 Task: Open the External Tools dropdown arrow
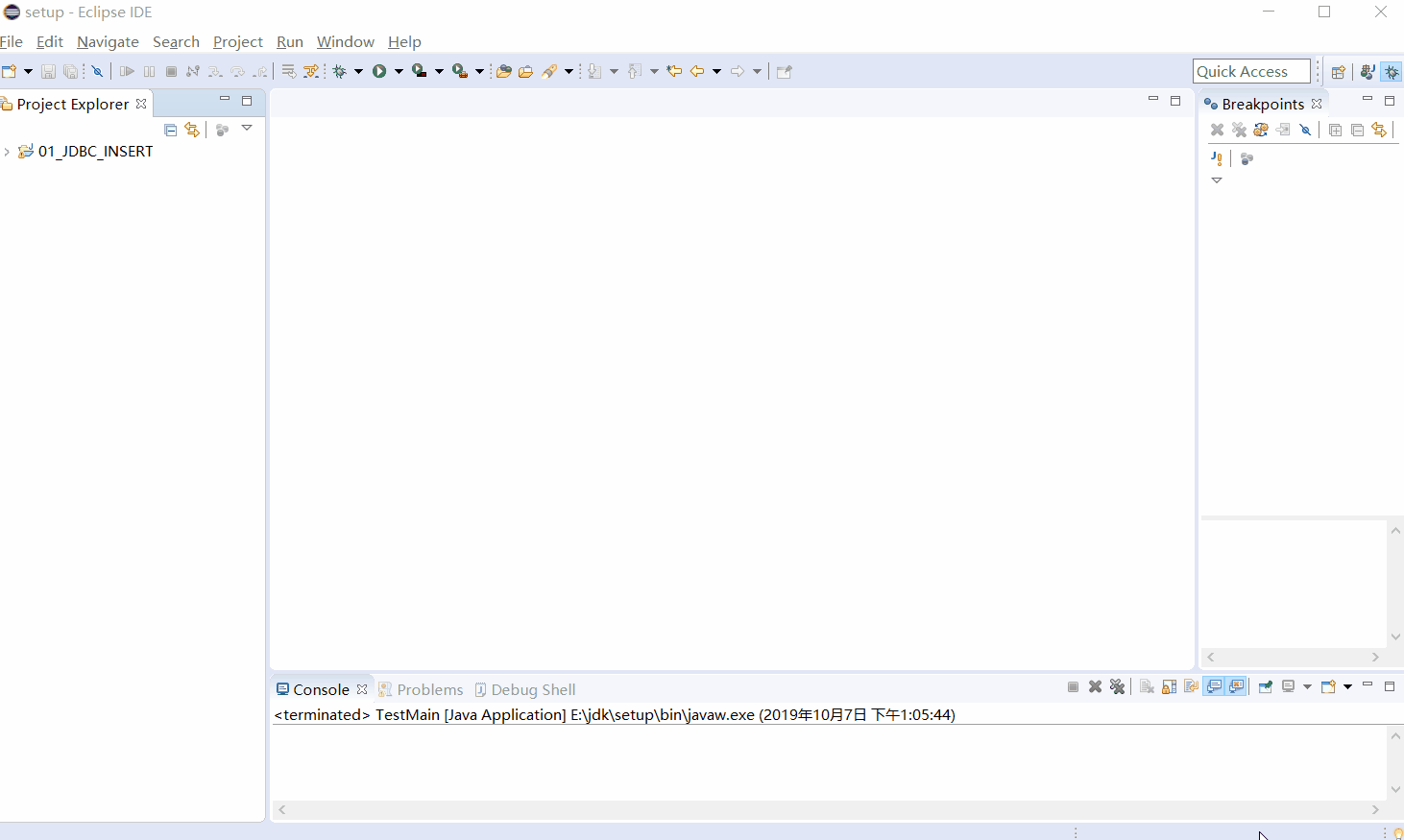479,71
